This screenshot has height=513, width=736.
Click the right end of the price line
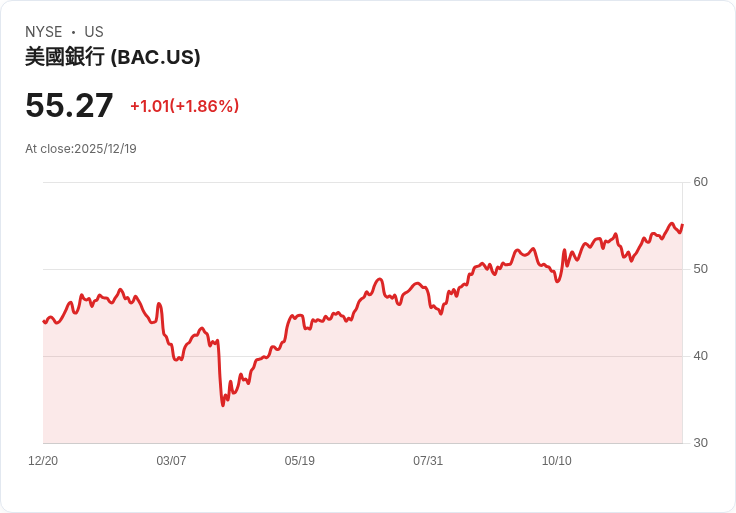point(682,225)
